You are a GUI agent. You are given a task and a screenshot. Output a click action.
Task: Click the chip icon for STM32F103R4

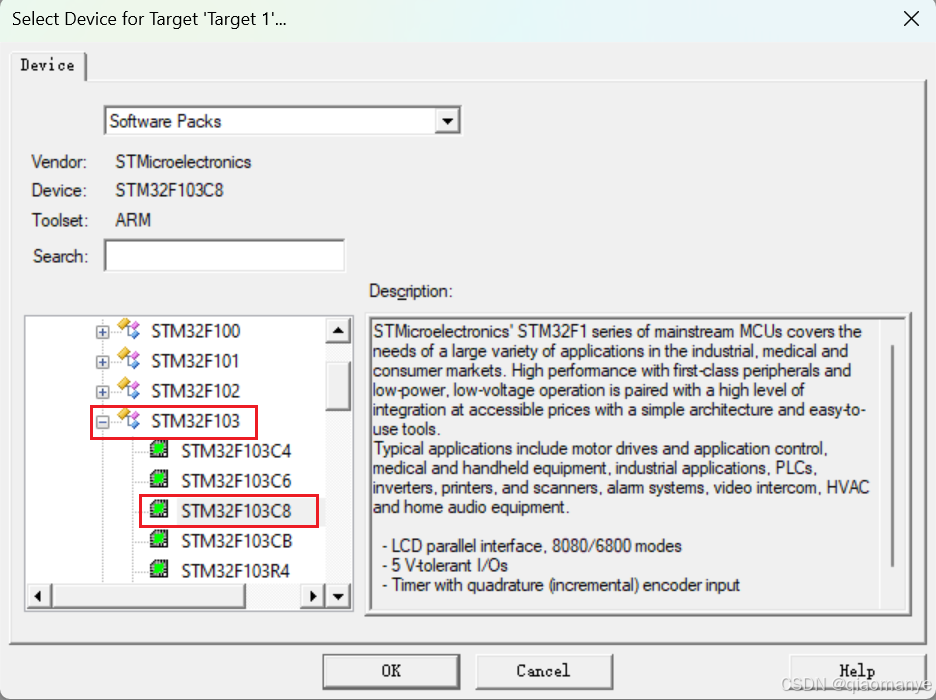[x=159, y=569]
